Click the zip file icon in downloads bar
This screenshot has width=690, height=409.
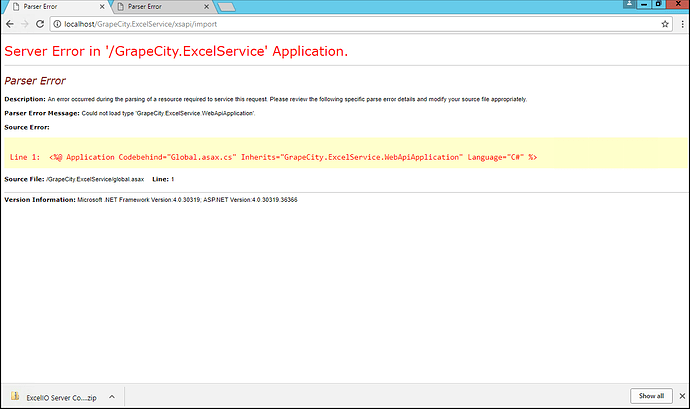point(16,396)
